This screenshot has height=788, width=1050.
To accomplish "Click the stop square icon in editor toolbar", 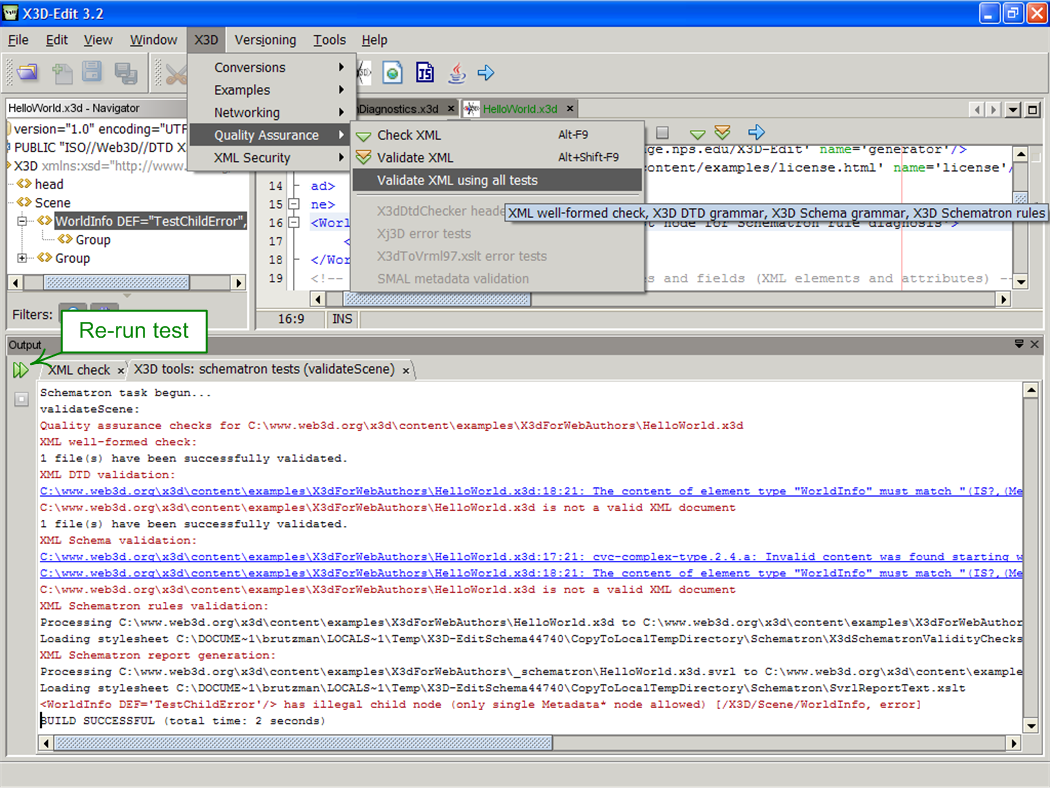I will pos(662,133).
